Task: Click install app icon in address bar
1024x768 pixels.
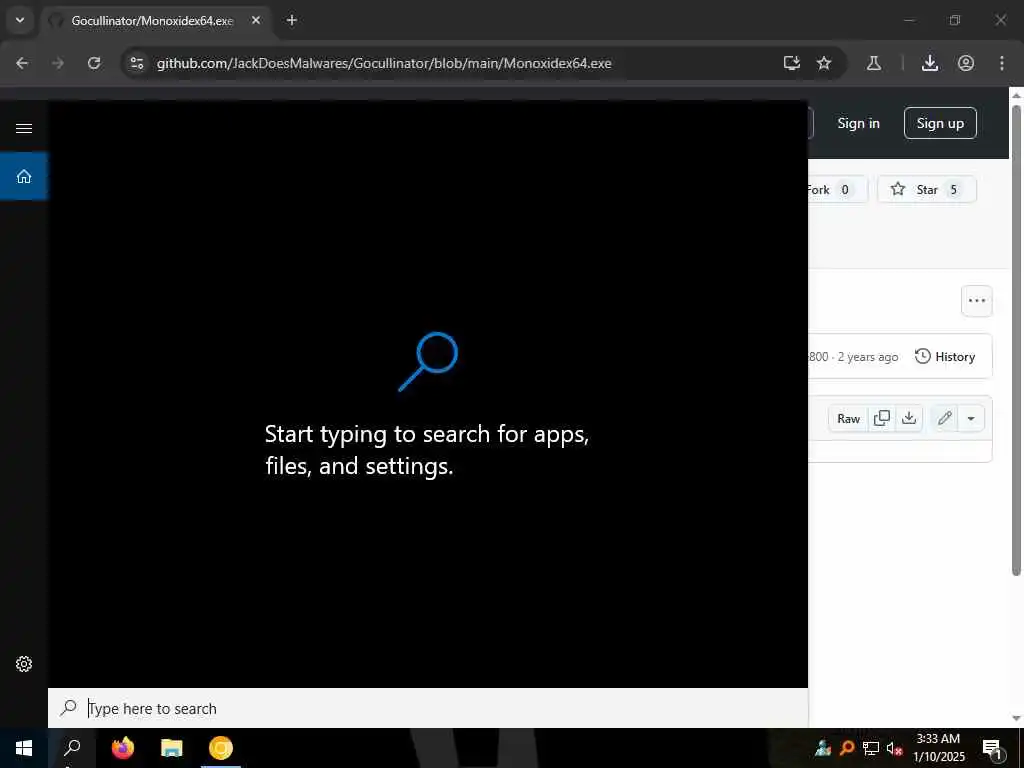Action: coord(792,63)
